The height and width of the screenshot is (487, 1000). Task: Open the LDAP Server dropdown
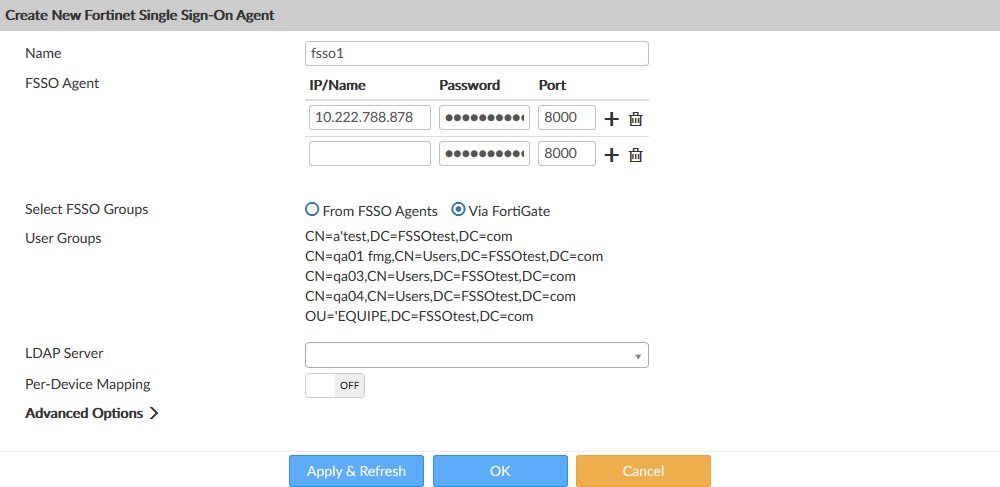pyautogui.click(x=476, y=355)
